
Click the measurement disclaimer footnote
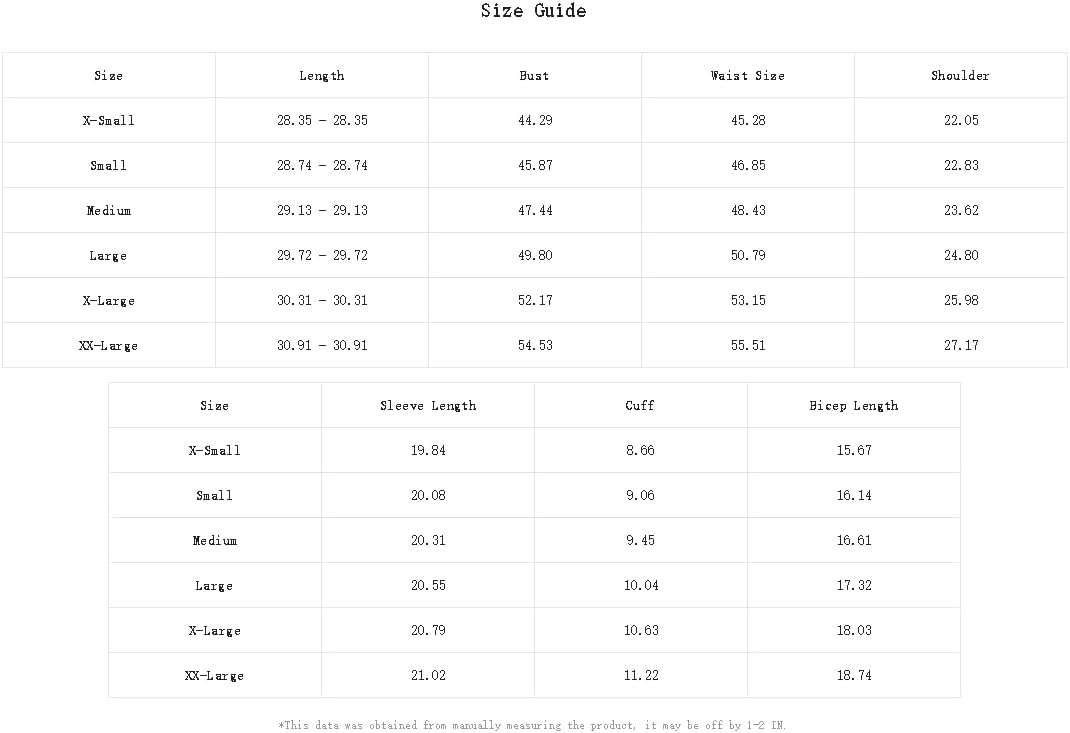point(532,725)
